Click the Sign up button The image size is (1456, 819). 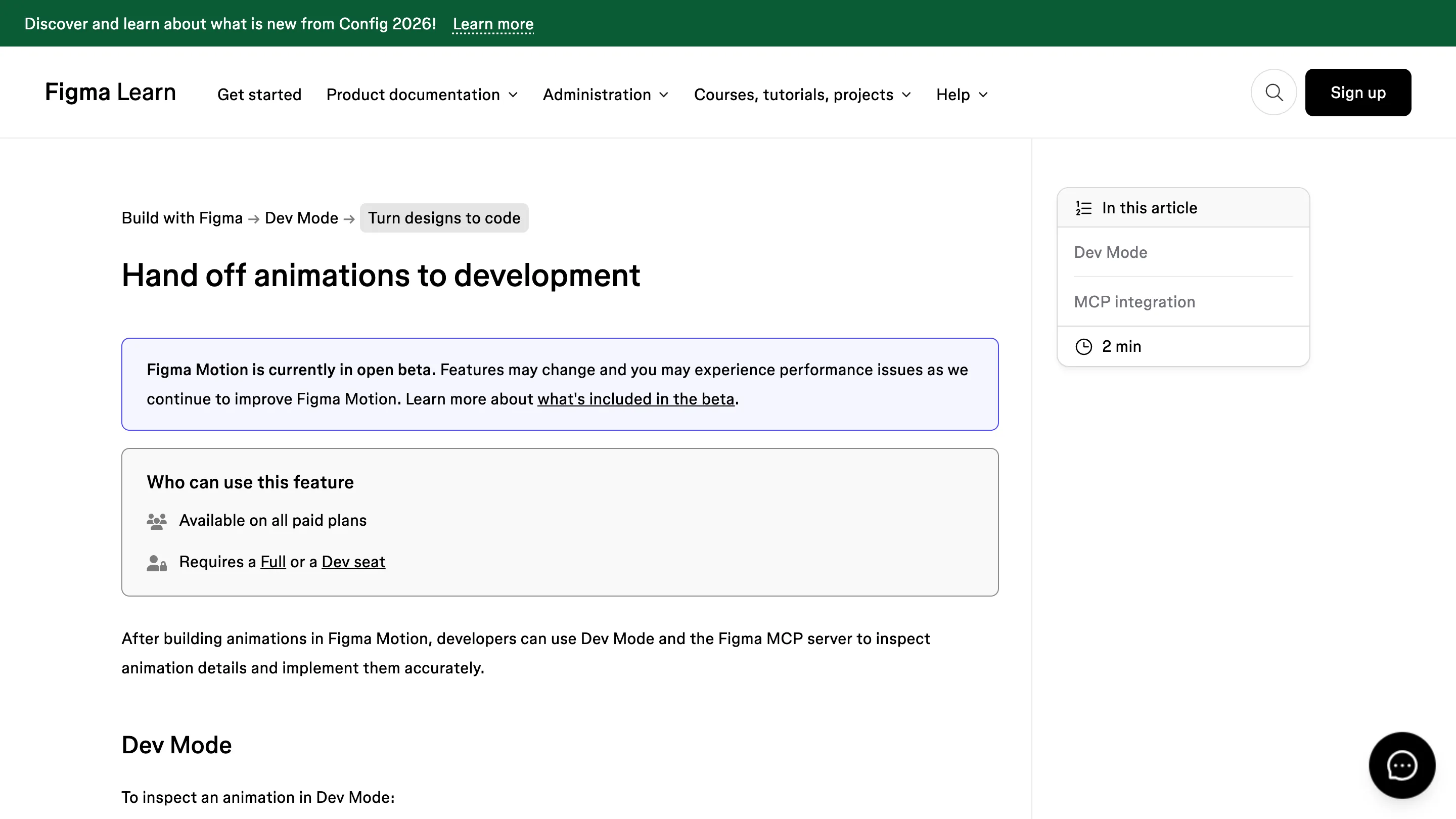[1357, 93]
